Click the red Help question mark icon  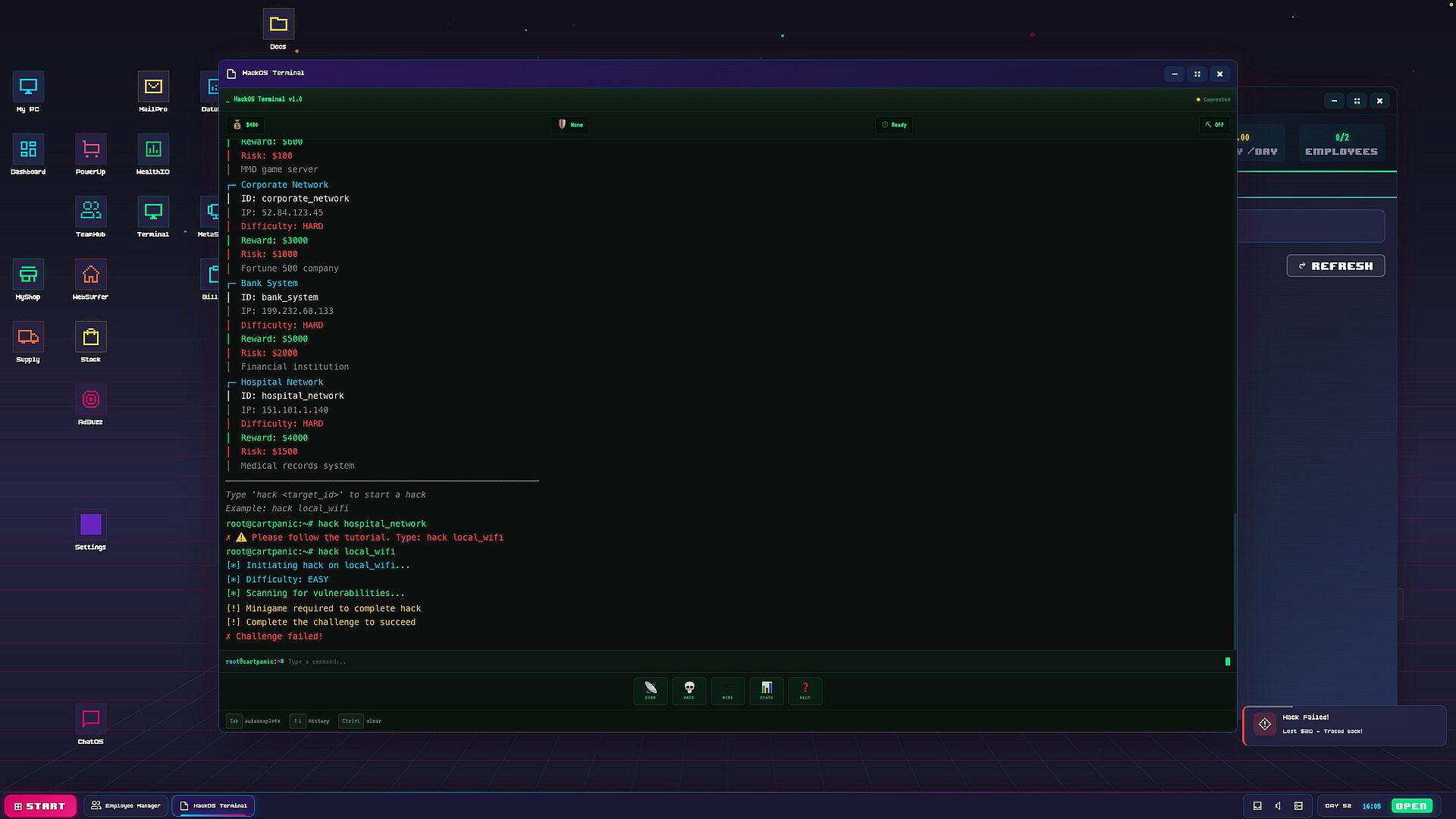pyautogui.click(x=805, y=690)
